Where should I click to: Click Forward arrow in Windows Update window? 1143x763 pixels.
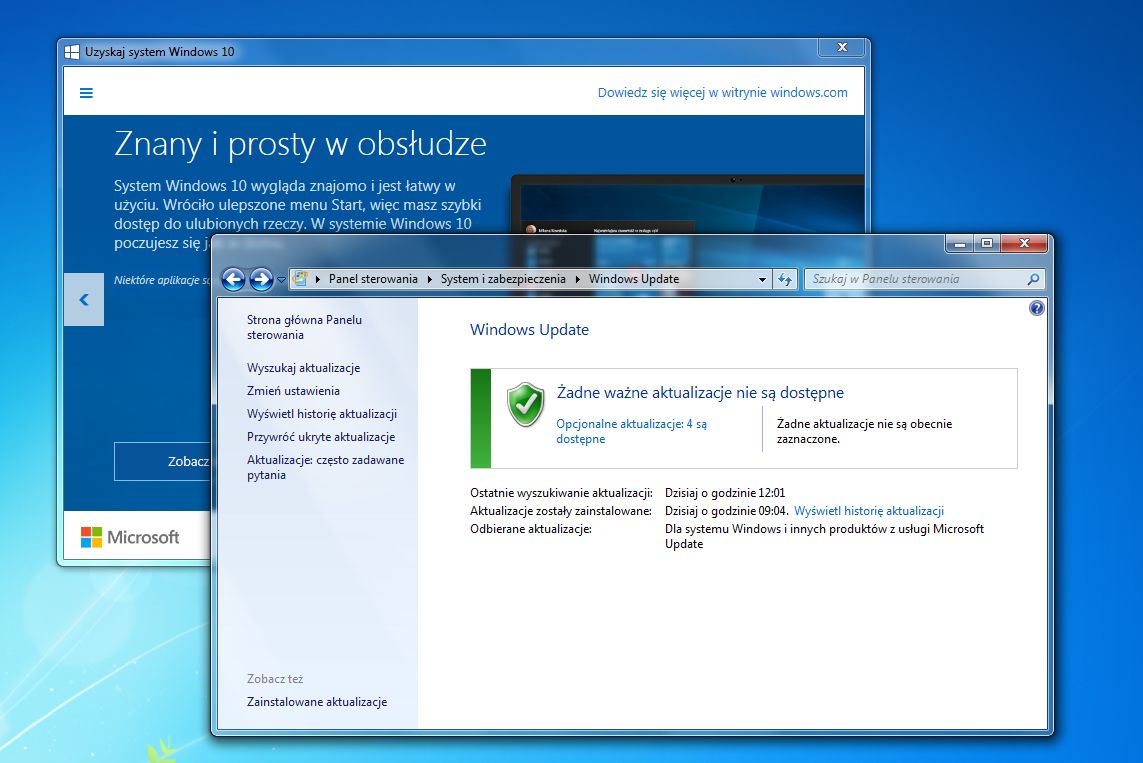pyautogui.click(x=261, y=279)
